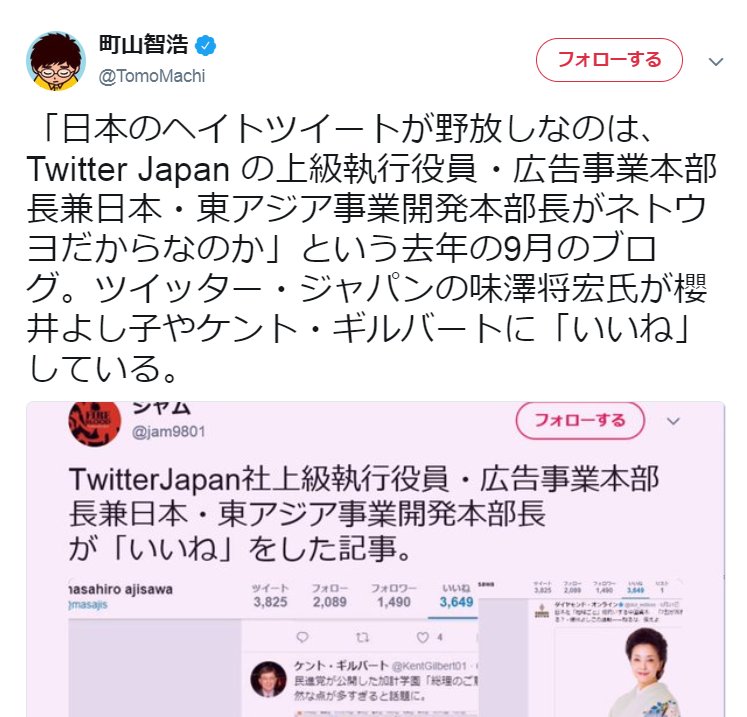Click the reply speech bubble icon
This screenshot has width=747, height=717.
[303, 637]
